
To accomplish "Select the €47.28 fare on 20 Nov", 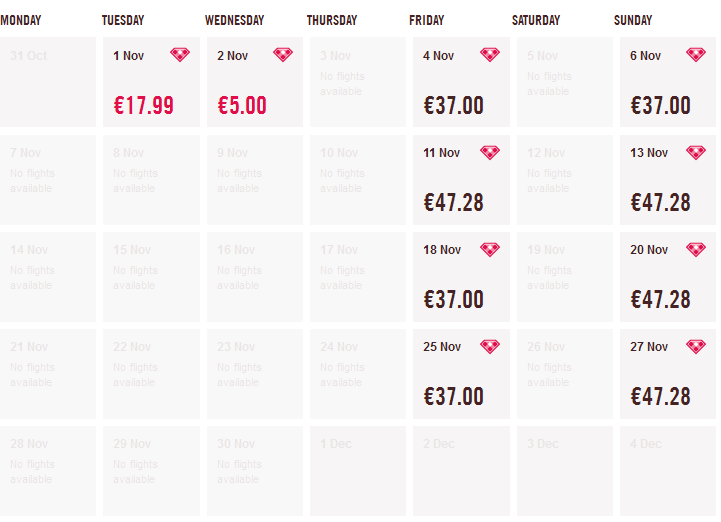I will (x=661, y=299).
